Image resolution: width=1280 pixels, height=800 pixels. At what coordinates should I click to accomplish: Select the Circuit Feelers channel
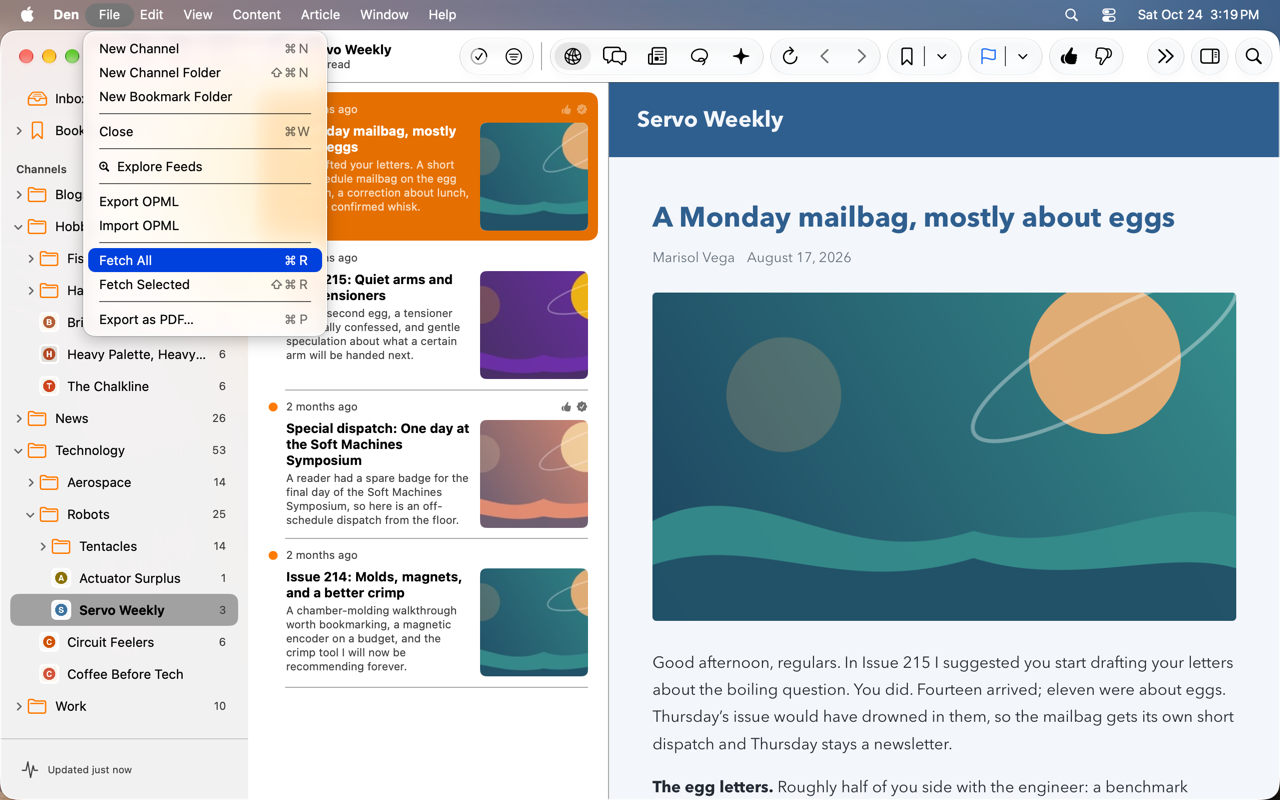tap(124, 642)
